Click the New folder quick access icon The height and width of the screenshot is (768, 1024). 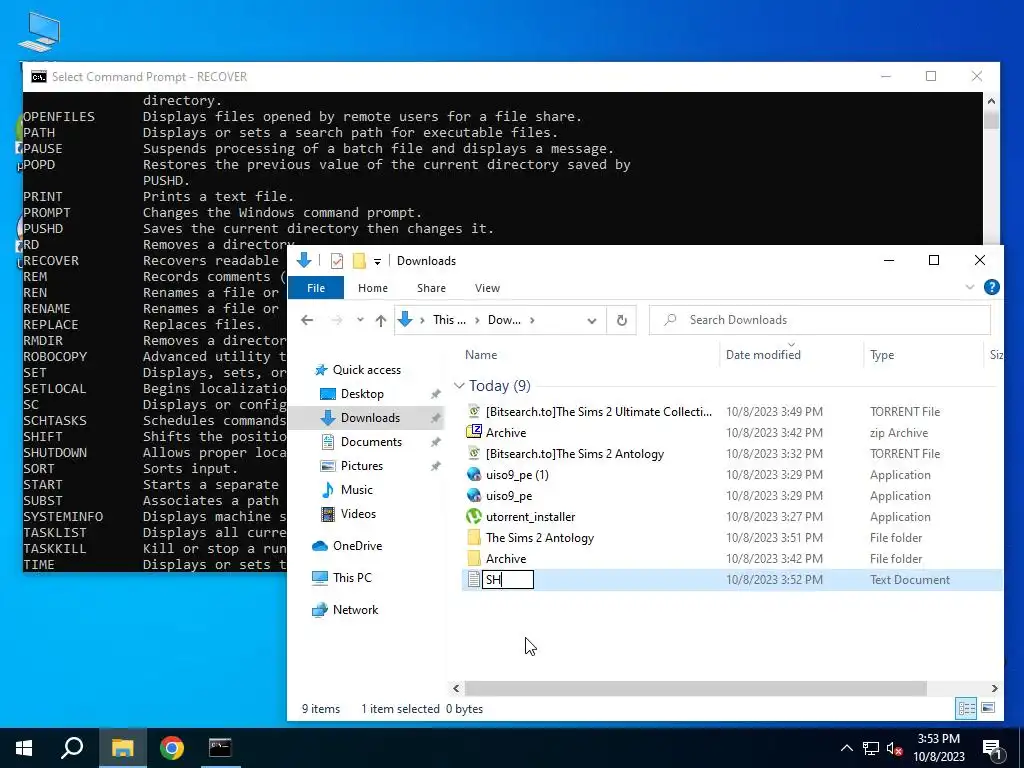click(359, 261)
